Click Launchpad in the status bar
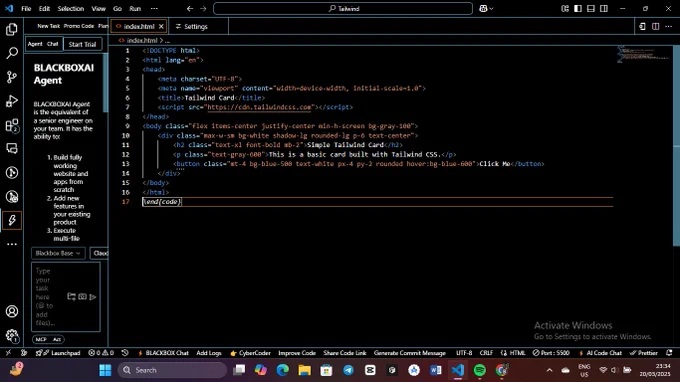Image resolution: width=680 pixels, height=382 pixels. pos(59,353)
